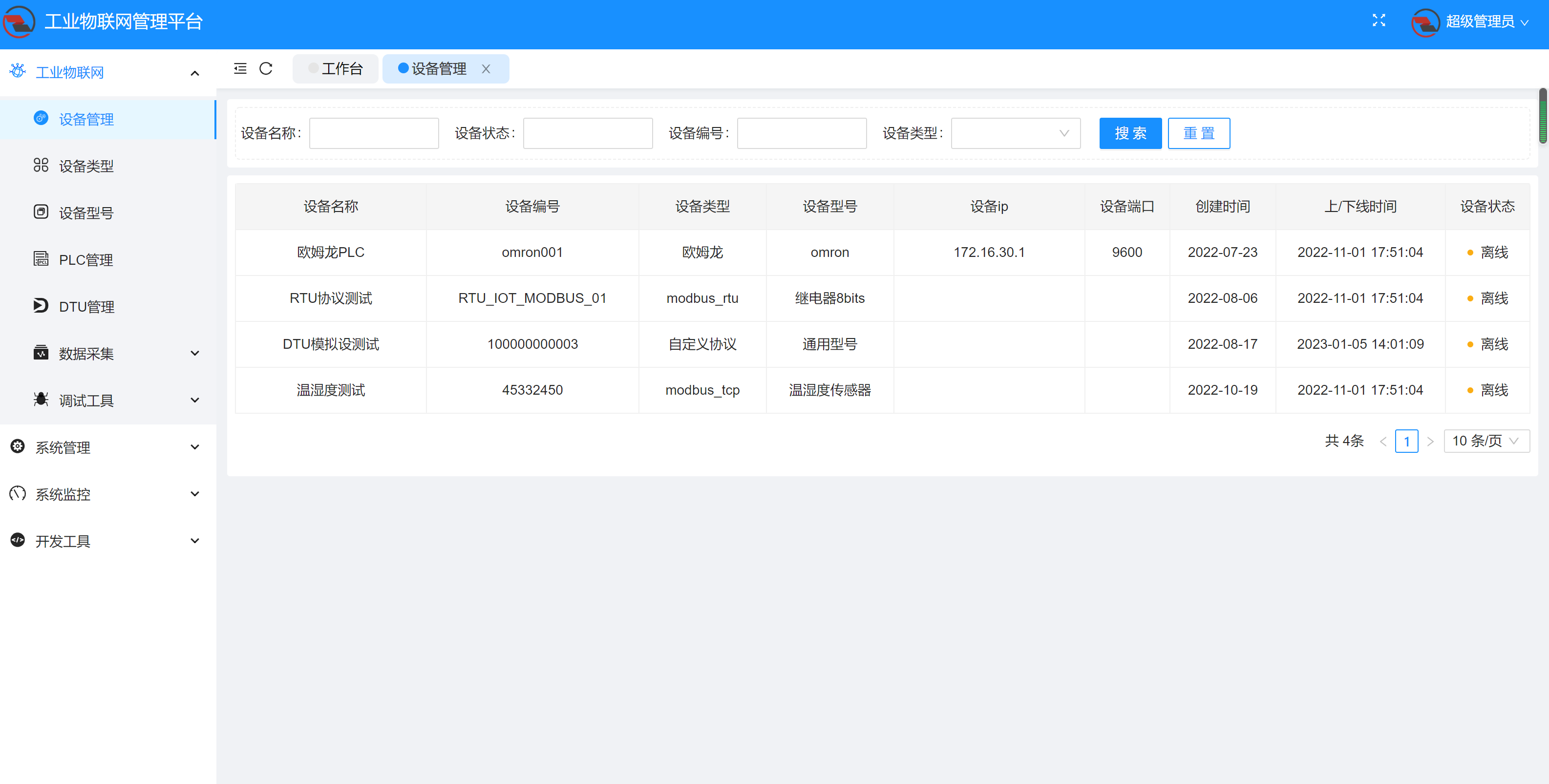Click the 2023-01-05 14:01:09 time cell
The width and height of the screenshot is (1549, 784).
1360,344
